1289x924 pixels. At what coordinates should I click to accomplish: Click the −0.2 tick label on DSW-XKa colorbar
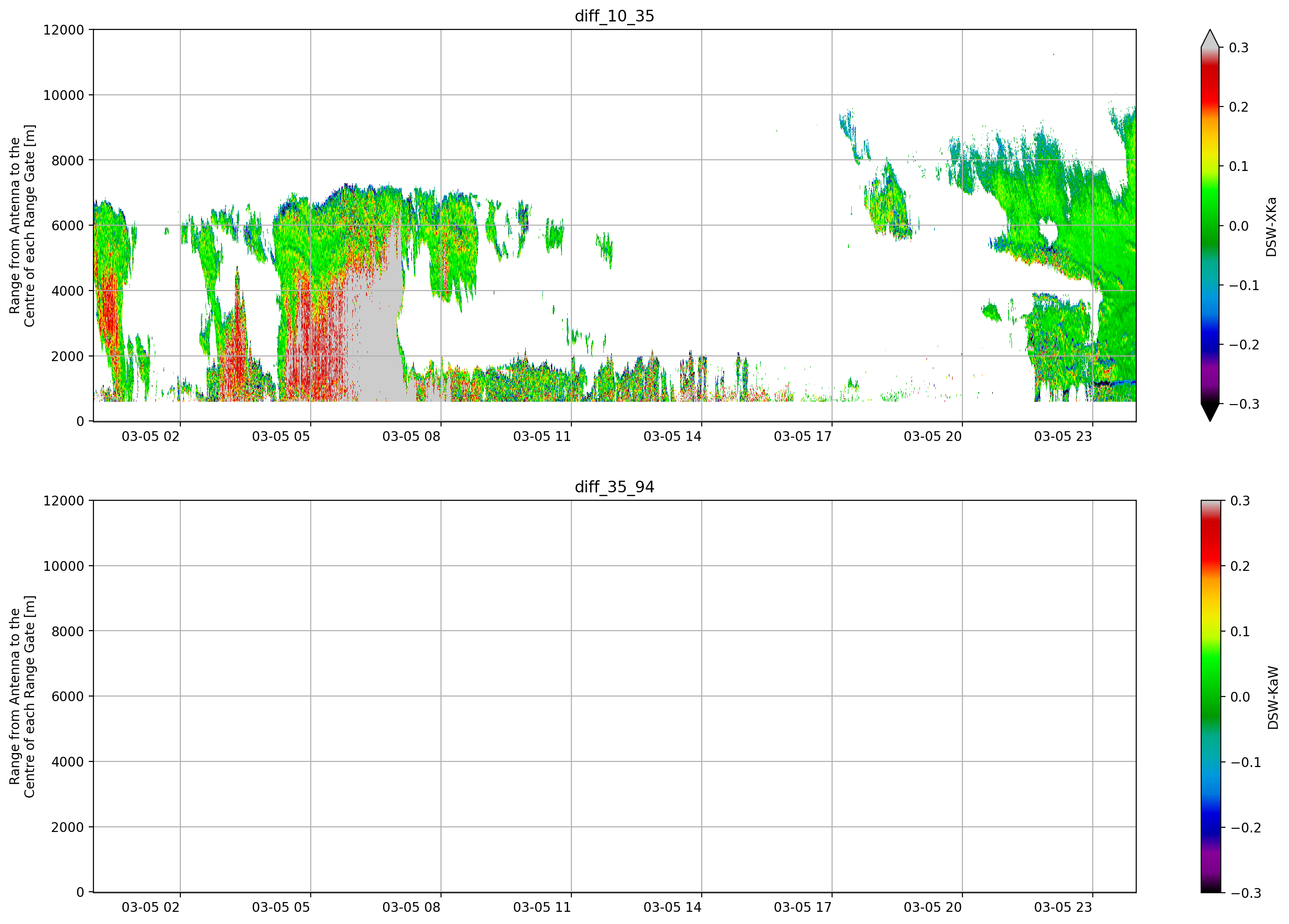(x=1244, y=345)
